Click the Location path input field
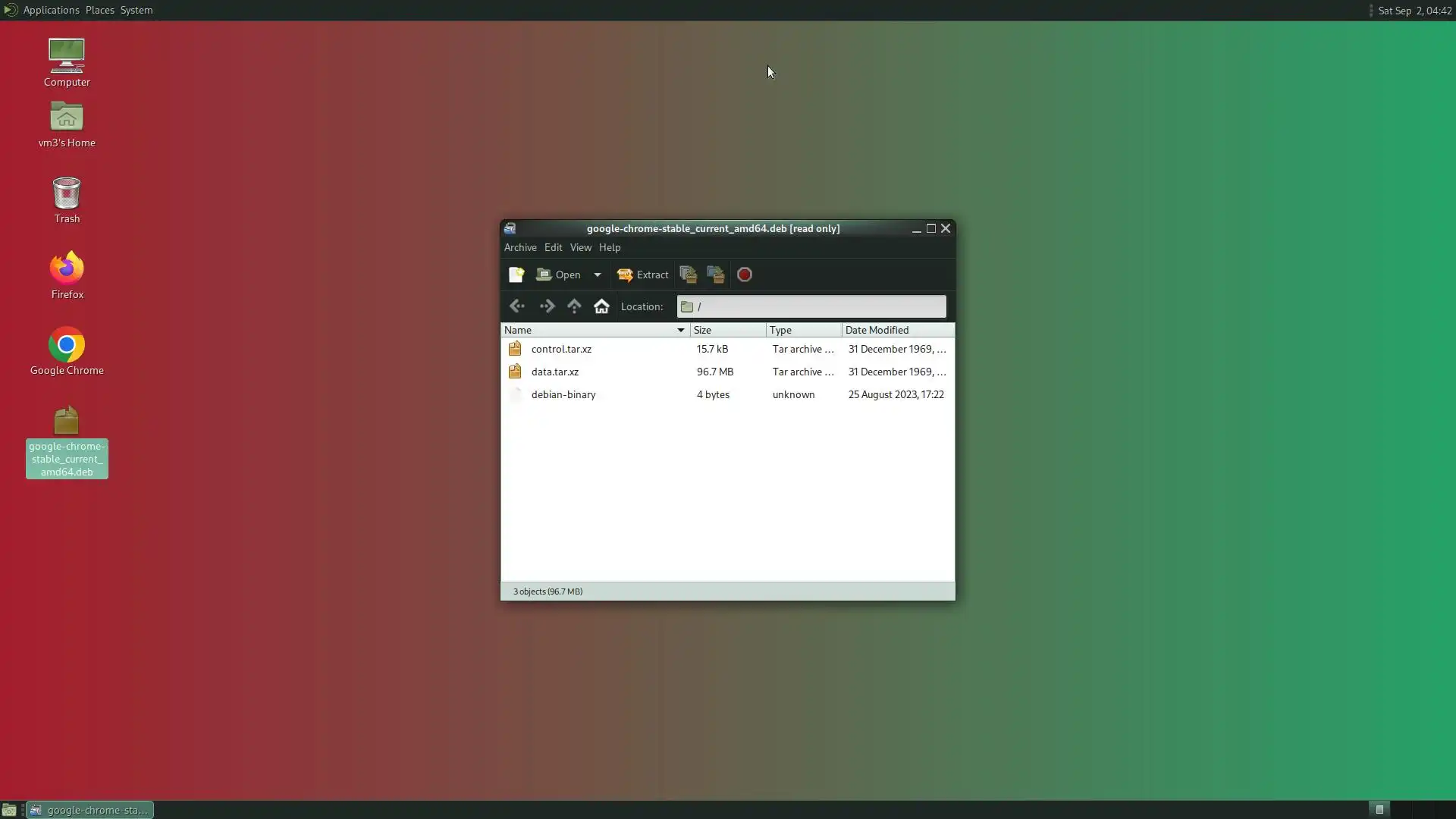Screen dimensions: 1456x819 click(819, 306)
